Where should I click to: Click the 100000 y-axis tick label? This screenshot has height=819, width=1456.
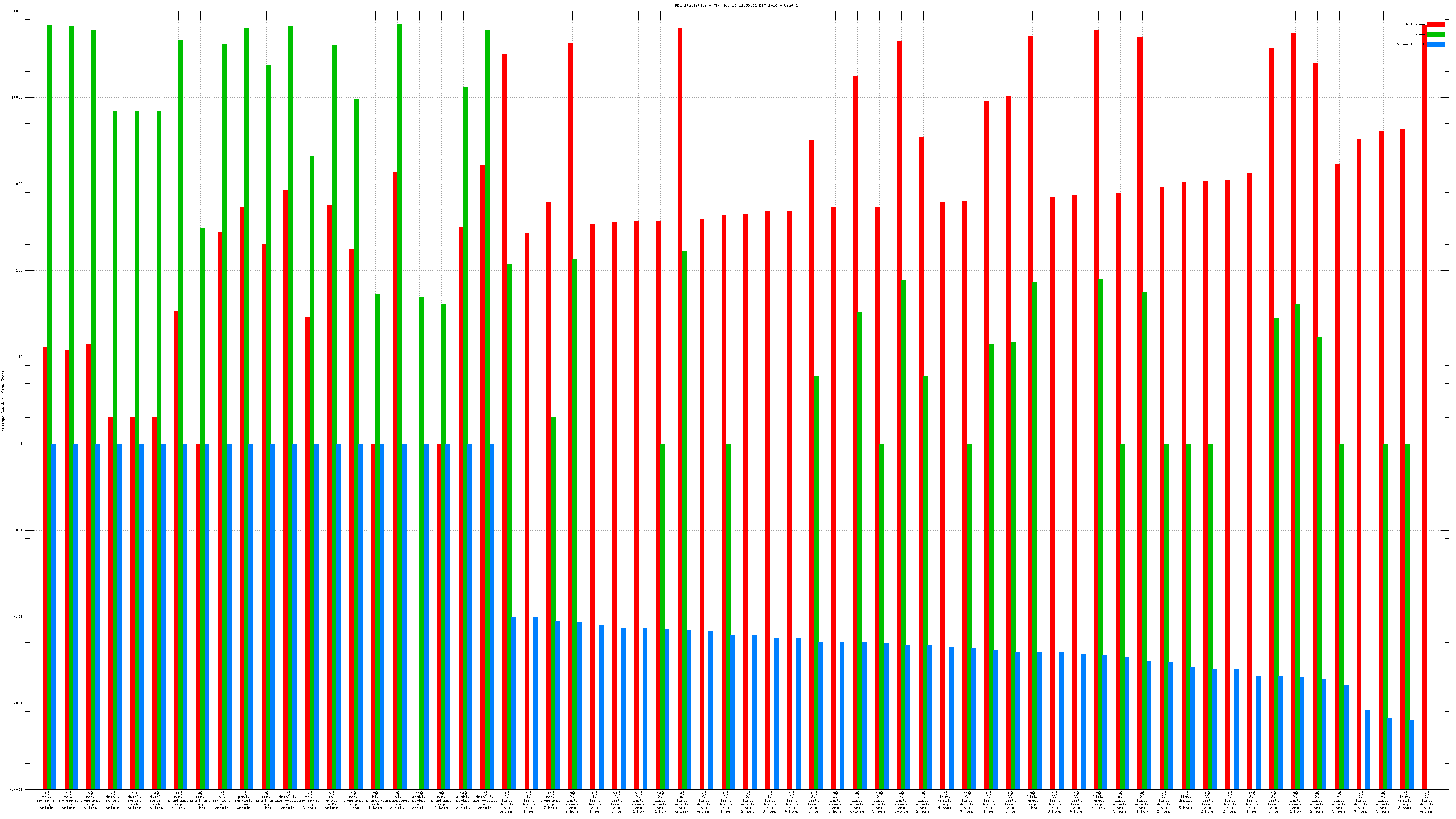[x=16, y=11]
